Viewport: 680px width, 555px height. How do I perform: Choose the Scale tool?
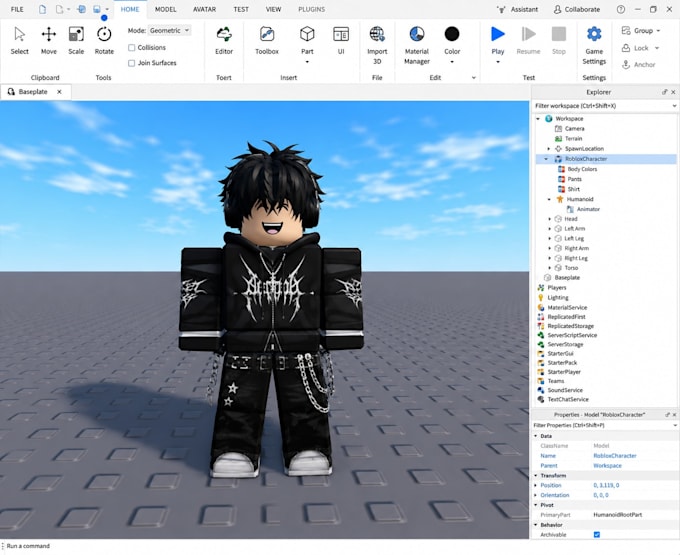click(x=76, y=41)
